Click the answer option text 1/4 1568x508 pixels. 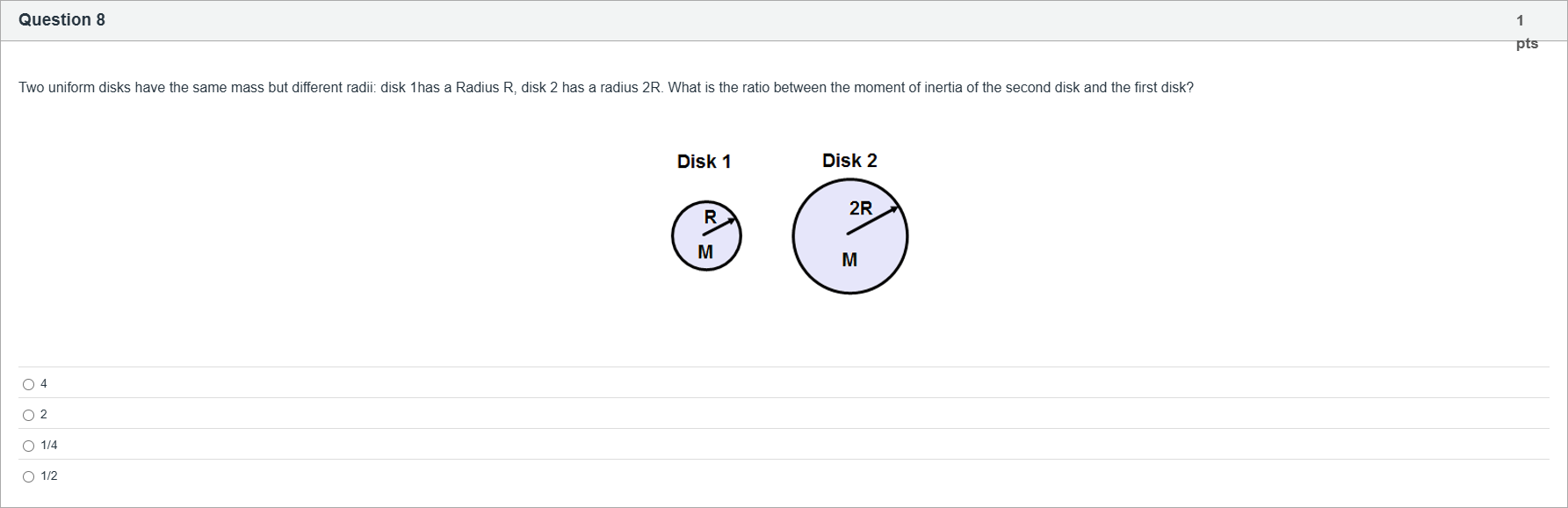(49, 446)
